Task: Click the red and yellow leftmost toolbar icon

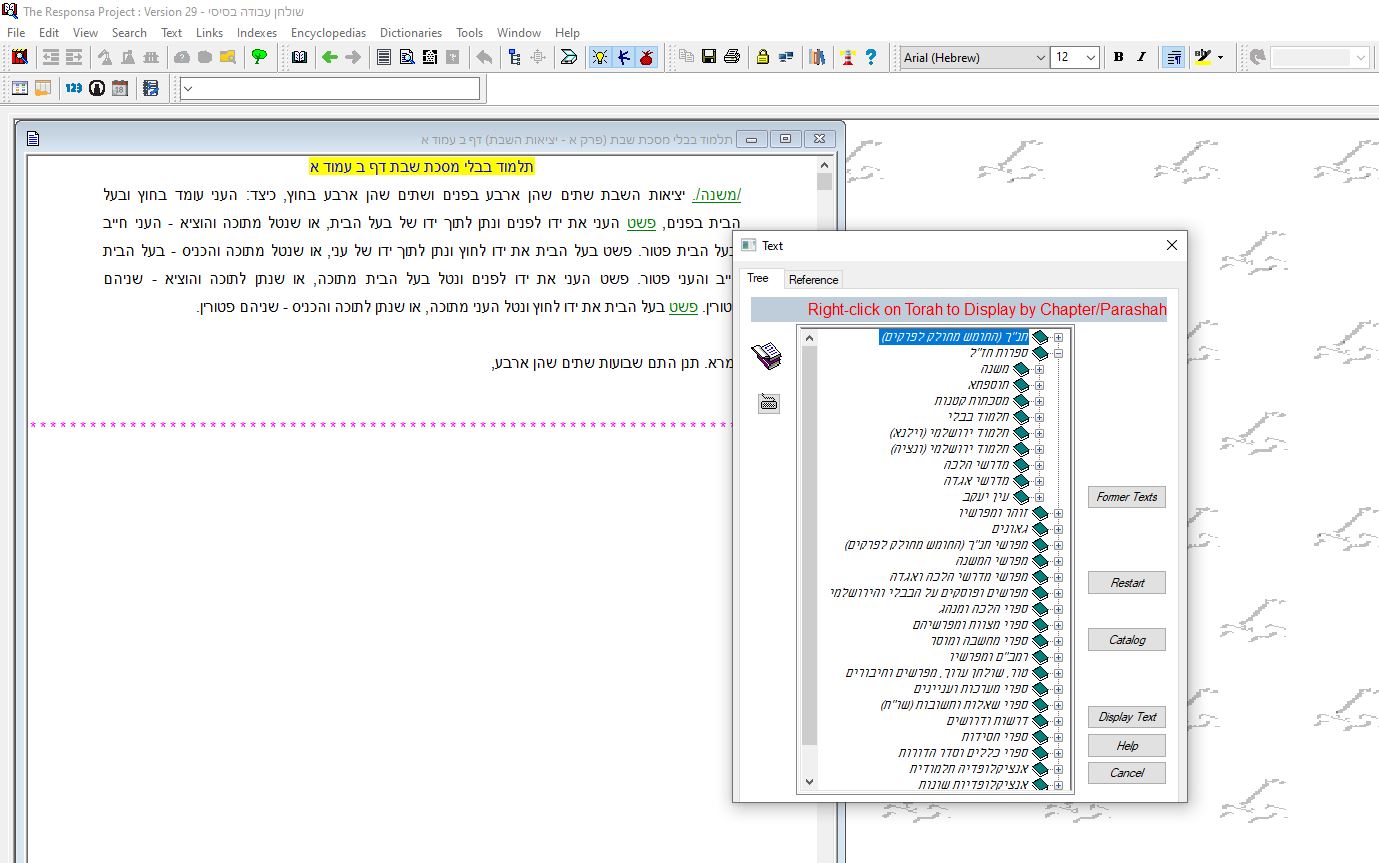Action: pos(19,57)
